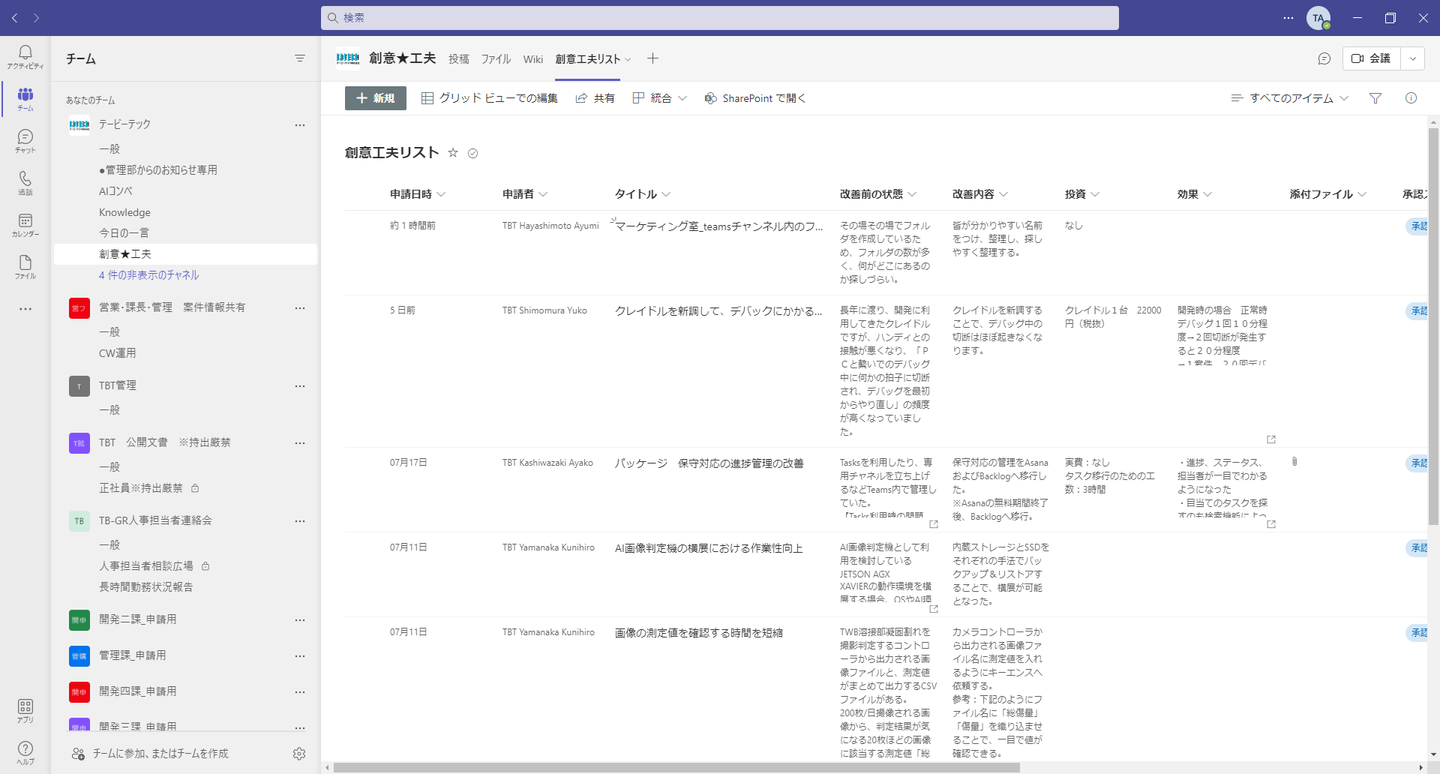This screenshot has width=1440, height=774.
Task: Open the Activity feed icon
Action: [25, 57]
